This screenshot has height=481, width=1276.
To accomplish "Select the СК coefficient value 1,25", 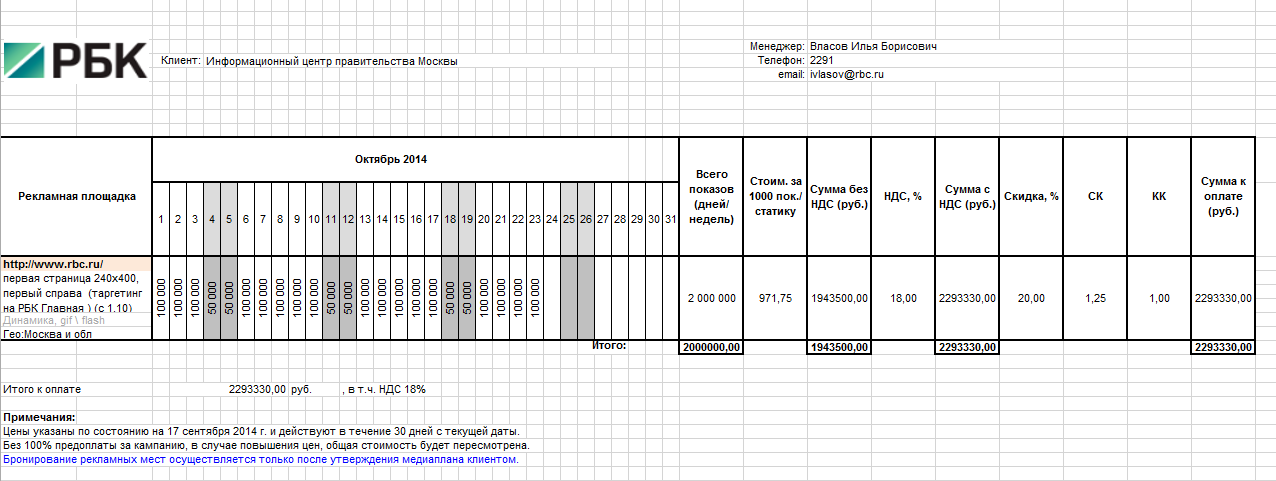I will click(x=1095, y=298).
